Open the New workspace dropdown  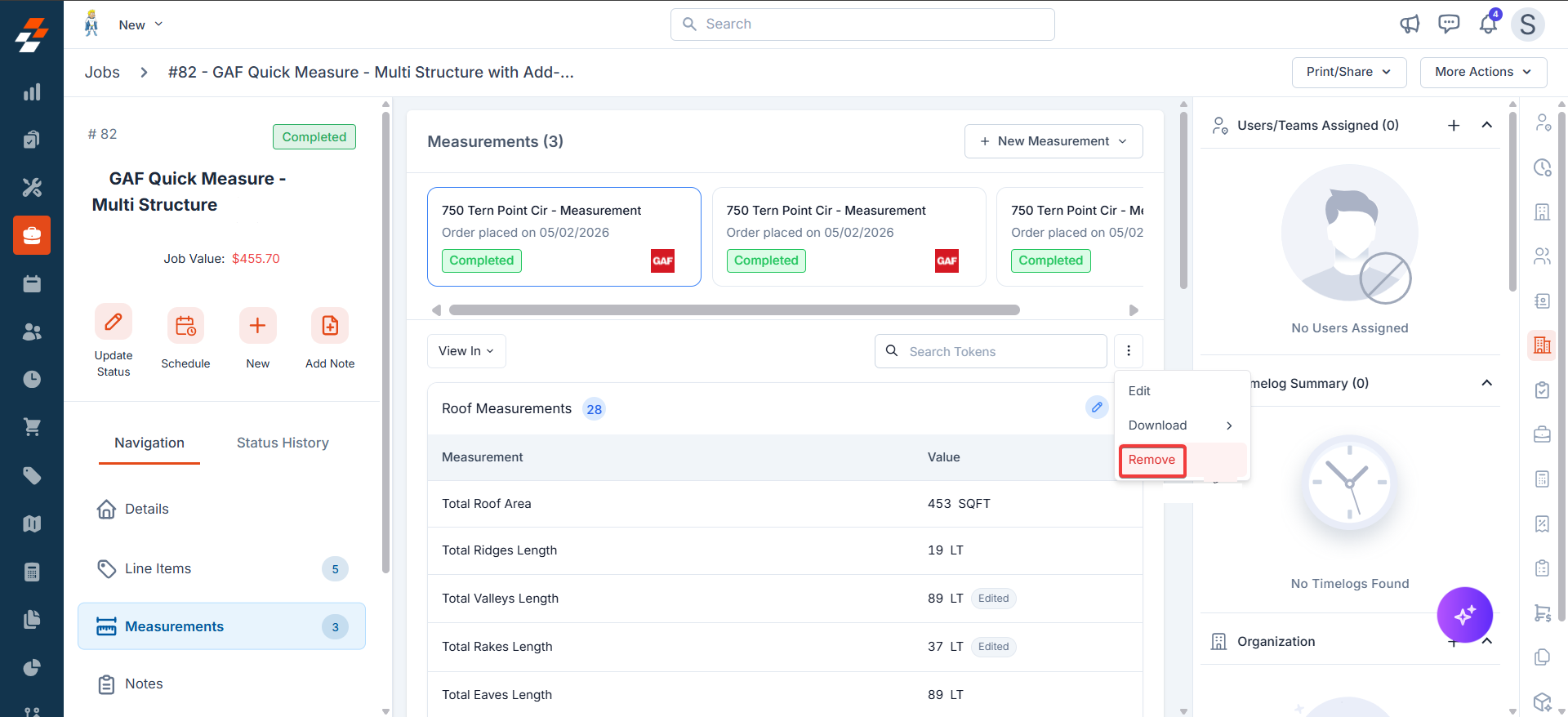140,24
